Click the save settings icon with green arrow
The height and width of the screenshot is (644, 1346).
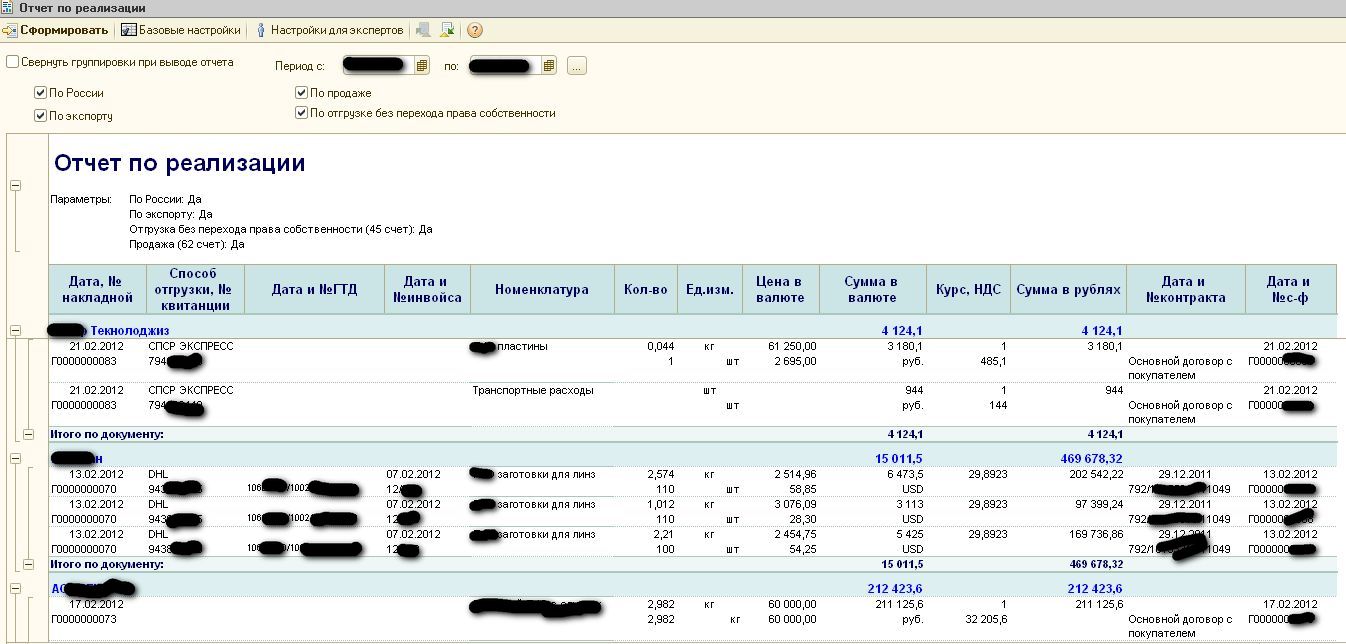point(447,30)
